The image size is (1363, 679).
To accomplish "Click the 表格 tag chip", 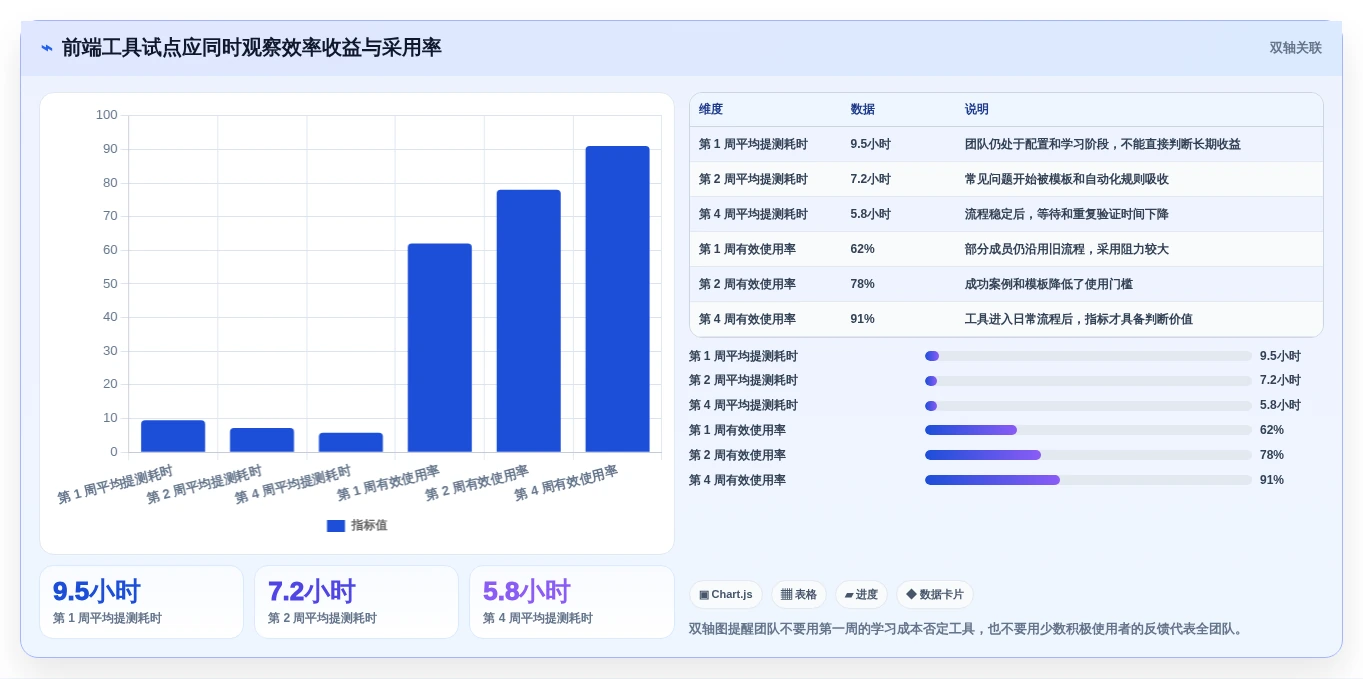I will (799, 595).
